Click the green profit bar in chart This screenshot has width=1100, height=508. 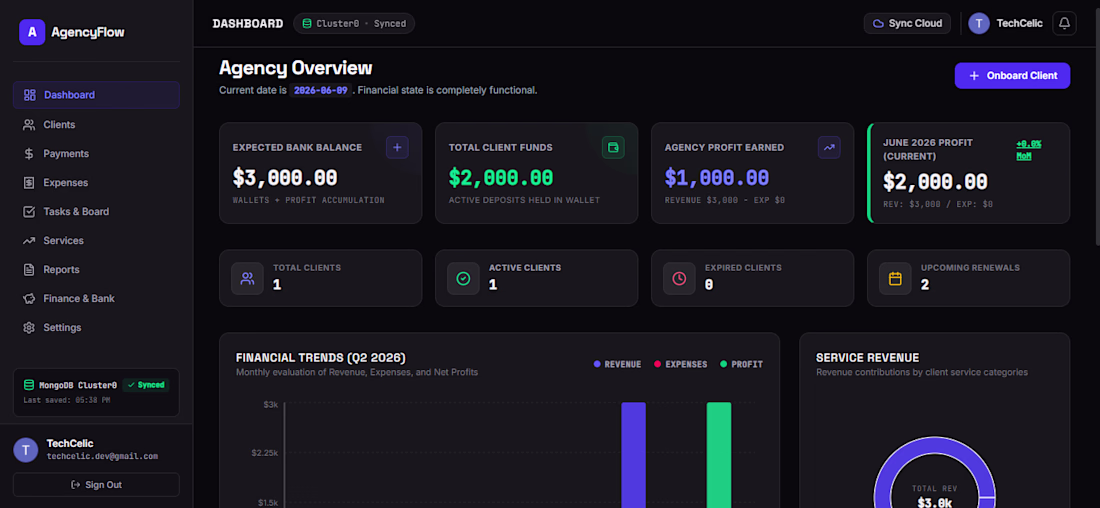tap(719, 455)
